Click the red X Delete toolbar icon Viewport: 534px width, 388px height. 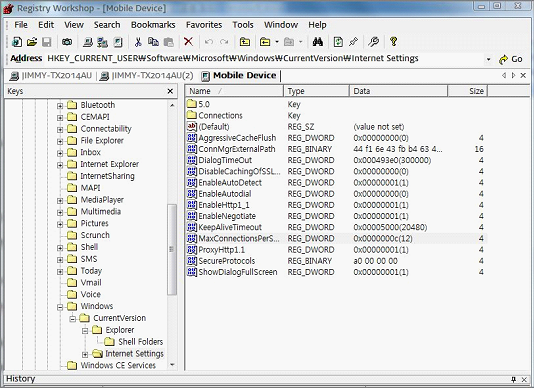[188, 42]
